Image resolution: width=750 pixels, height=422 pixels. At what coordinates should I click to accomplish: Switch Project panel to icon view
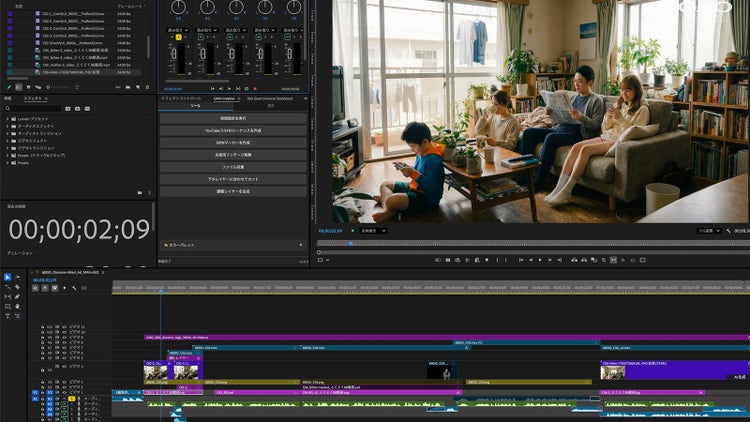pyautogui.click(x=28, y=87)
